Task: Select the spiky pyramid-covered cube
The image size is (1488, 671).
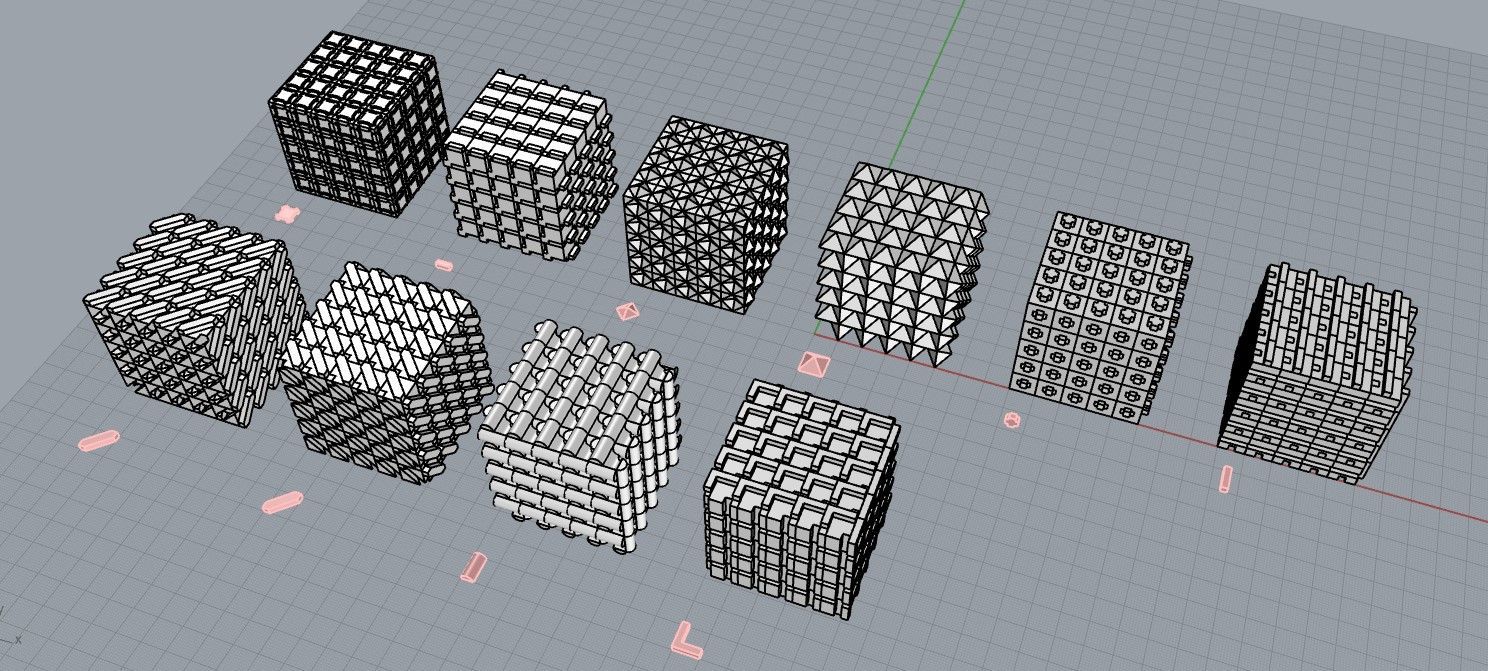Action: (x=902, y=264)
